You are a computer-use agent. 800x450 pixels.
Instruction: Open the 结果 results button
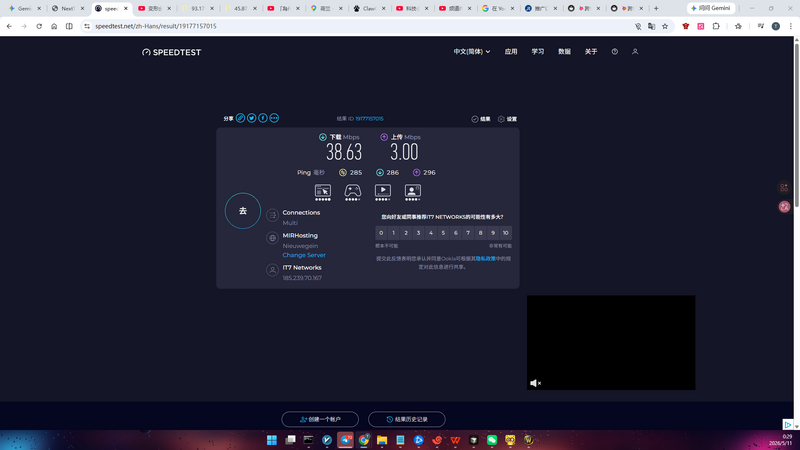pos(481,119)
